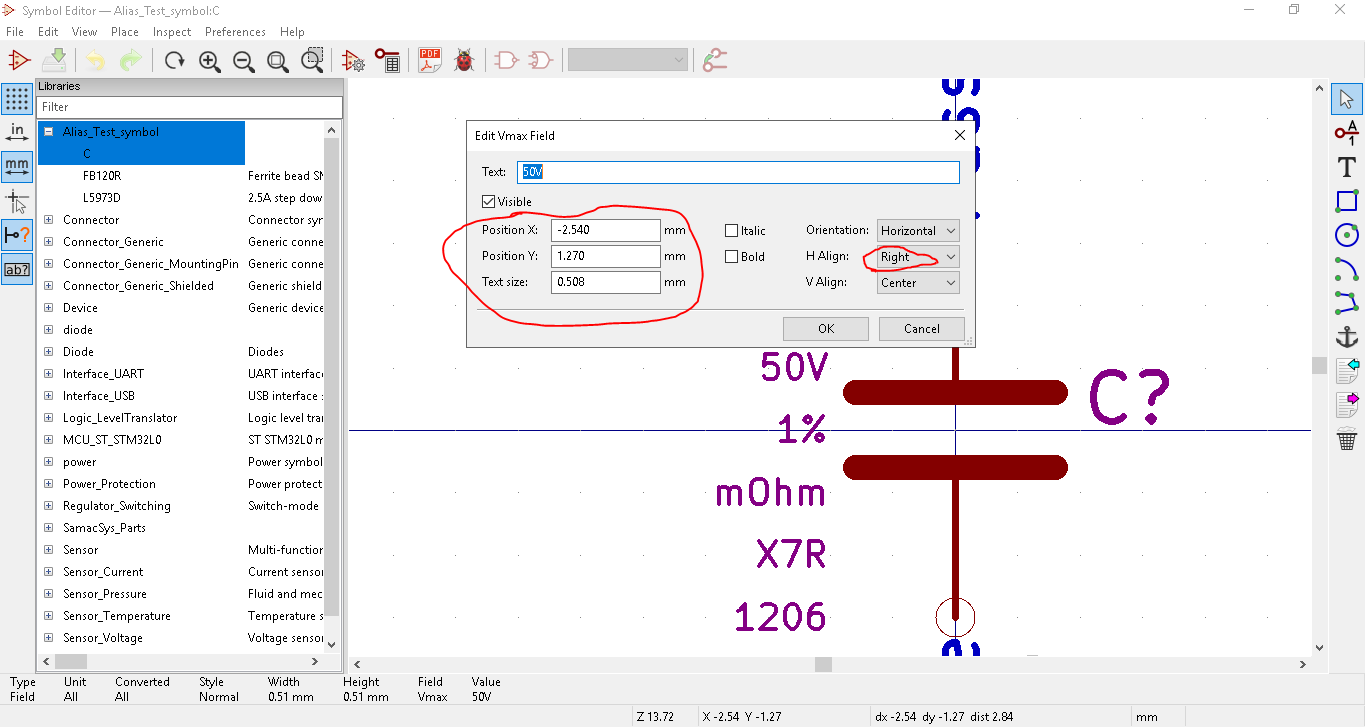
Task: Click Cancel in Edit Vmax Field dialog
Action: 921,329
